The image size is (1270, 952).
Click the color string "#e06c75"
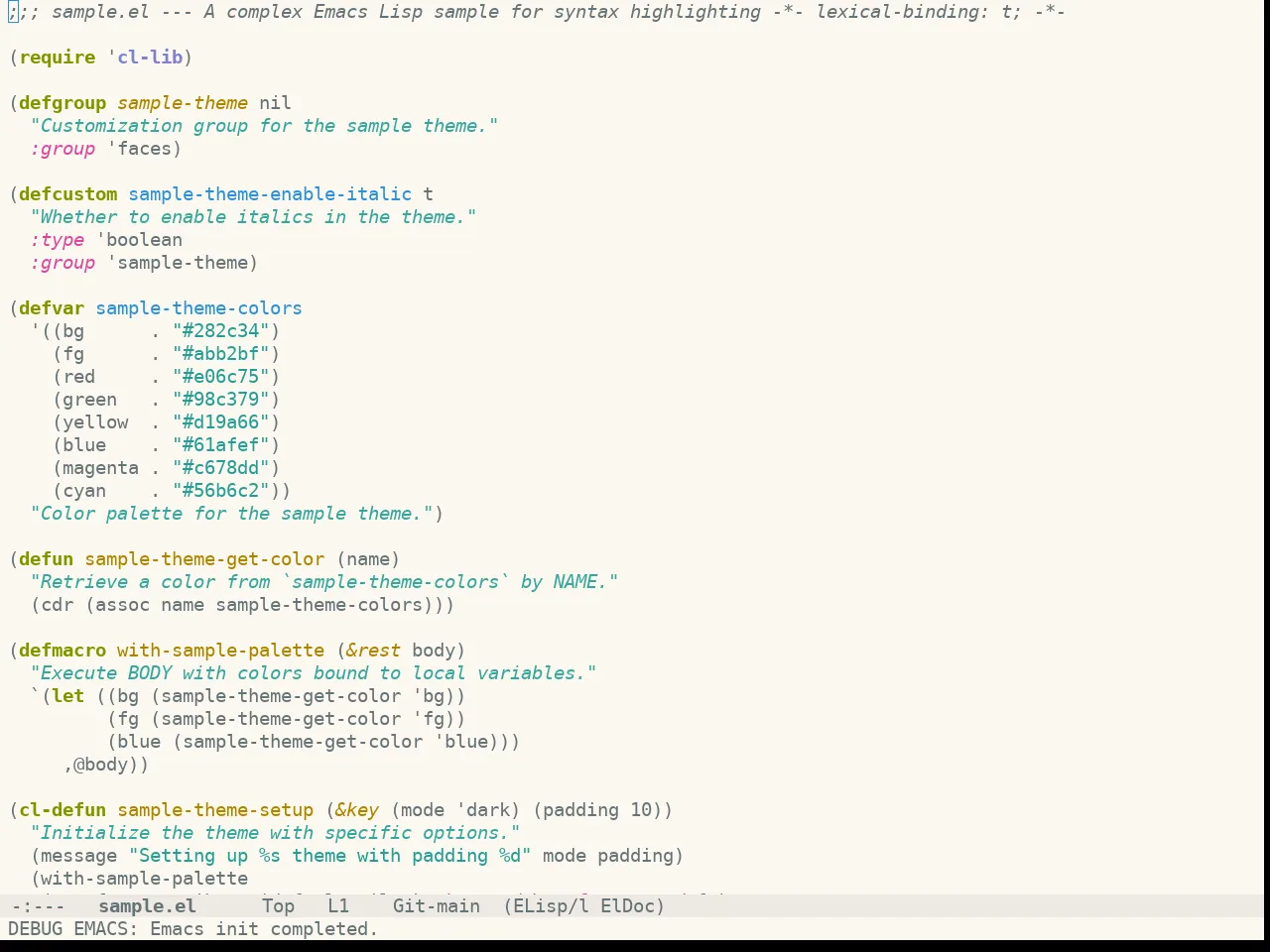[220, 377]
